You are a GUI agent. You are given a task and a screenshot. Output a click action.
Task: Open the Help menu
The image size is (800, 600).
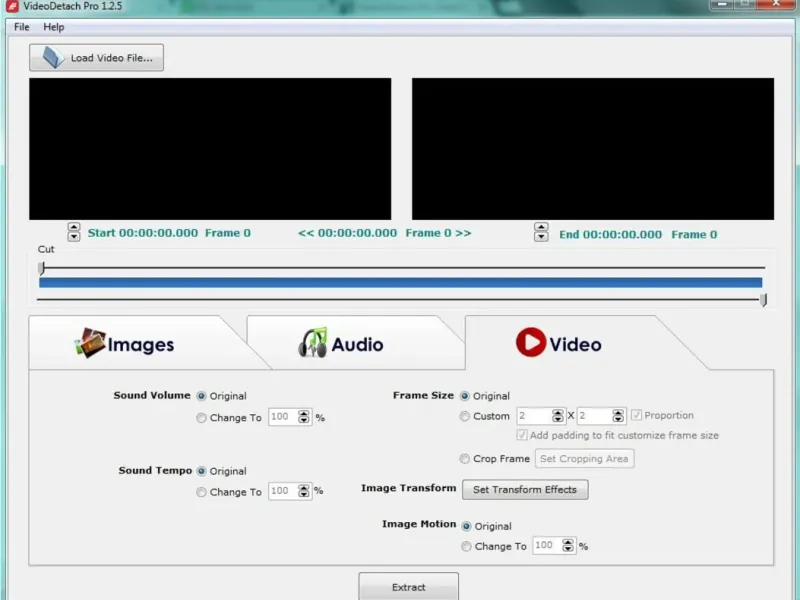tap(54, 27)
